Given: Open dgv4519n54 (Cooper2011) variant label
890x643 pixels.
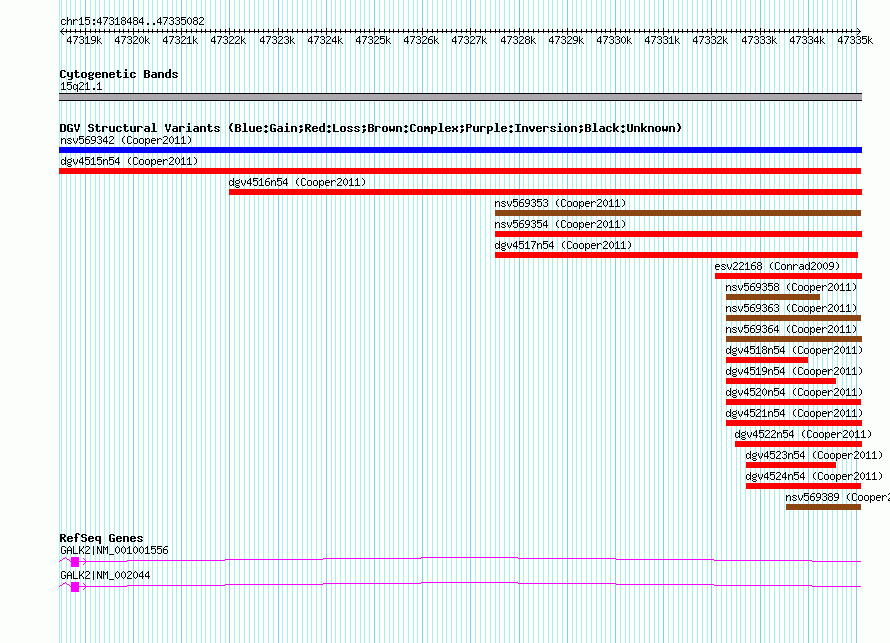Looking at the screenshot, I should 794,371.
